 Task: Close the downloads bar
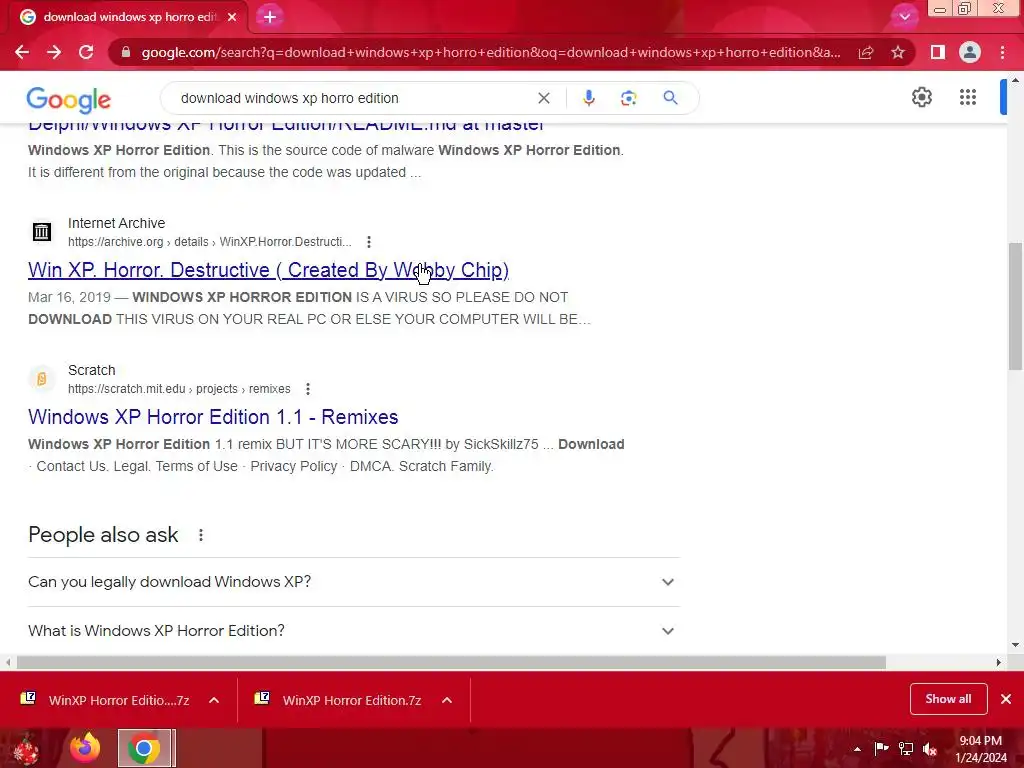coord(1006,699)
